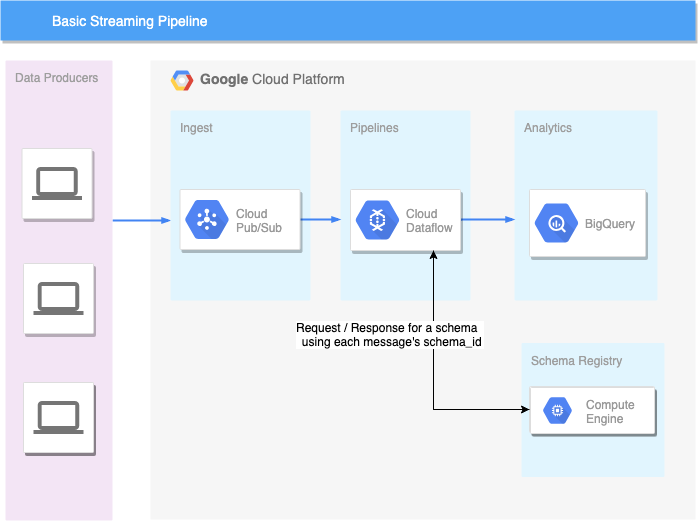Image resolution: width=698 pixels, height=521 pixels.
Task: Select the BigQuery hexagon icon
Action: click(556, 223)
